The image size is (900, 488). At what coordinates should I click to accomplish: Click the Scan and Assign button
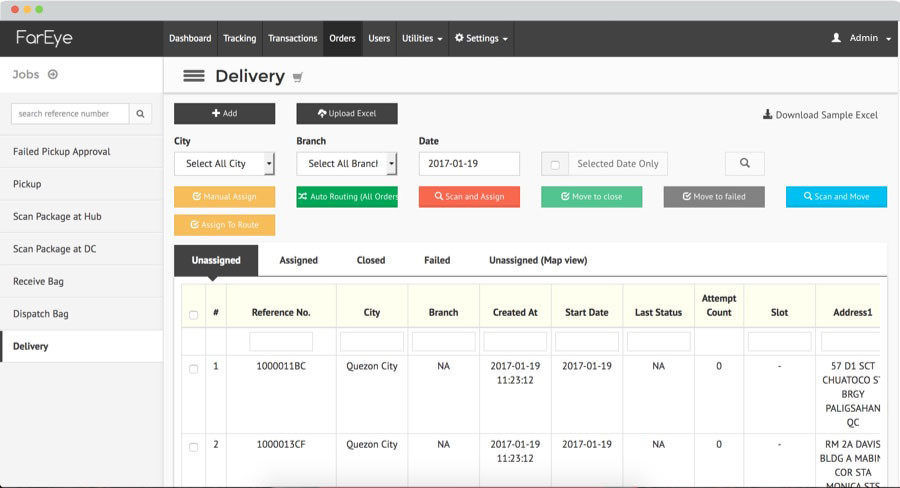click(469, 197)
